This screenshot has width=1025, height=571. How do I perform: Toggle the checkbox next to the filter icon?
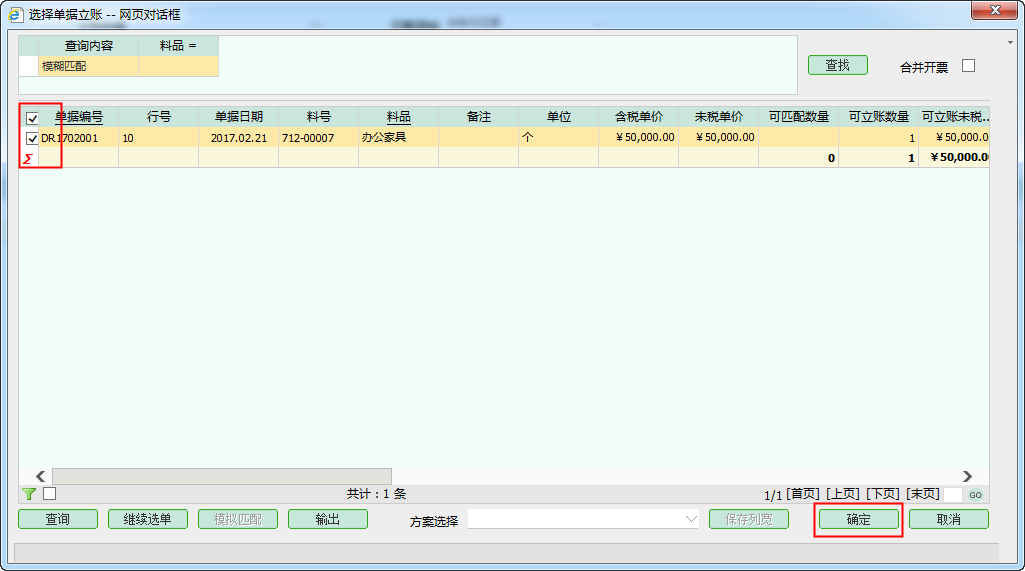click(50, 493)
